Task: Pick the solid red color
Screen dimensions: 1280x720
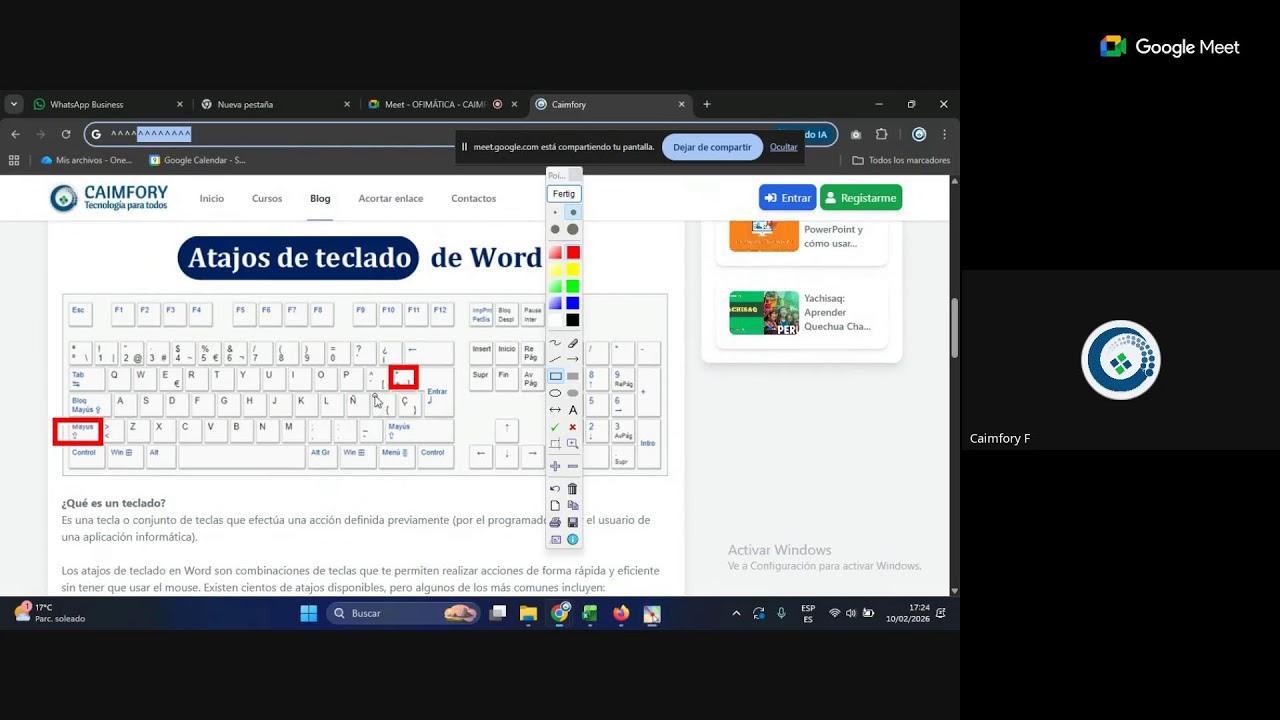Action: (573, 252)
